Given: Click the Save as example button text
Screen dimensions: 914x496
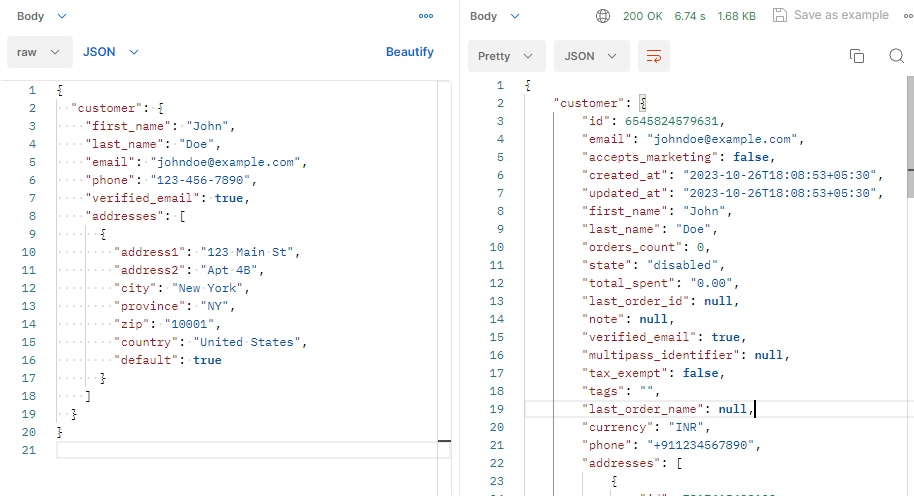Looking at the screenshot, I should tap(840, 16).
